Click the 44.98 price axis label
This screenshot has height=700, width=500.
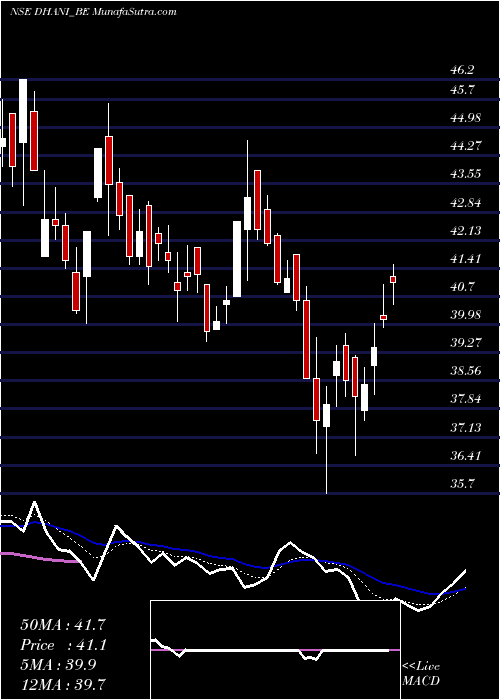click(465, 118)
